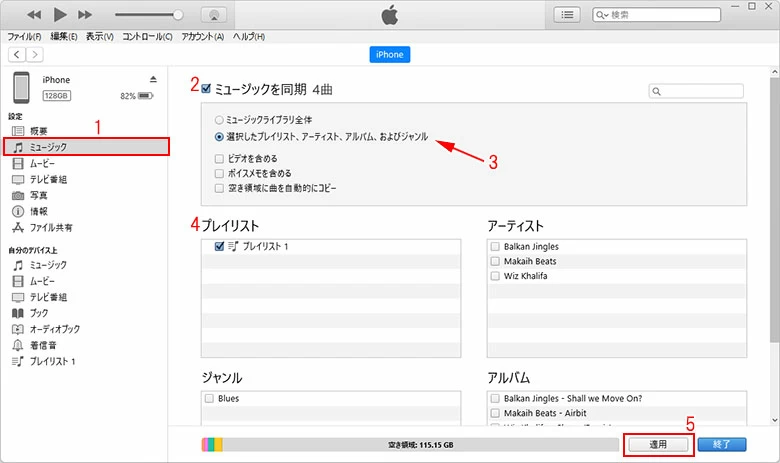
Task: Enable the ビデオを含める checkbox
Action: coord(219,158)
